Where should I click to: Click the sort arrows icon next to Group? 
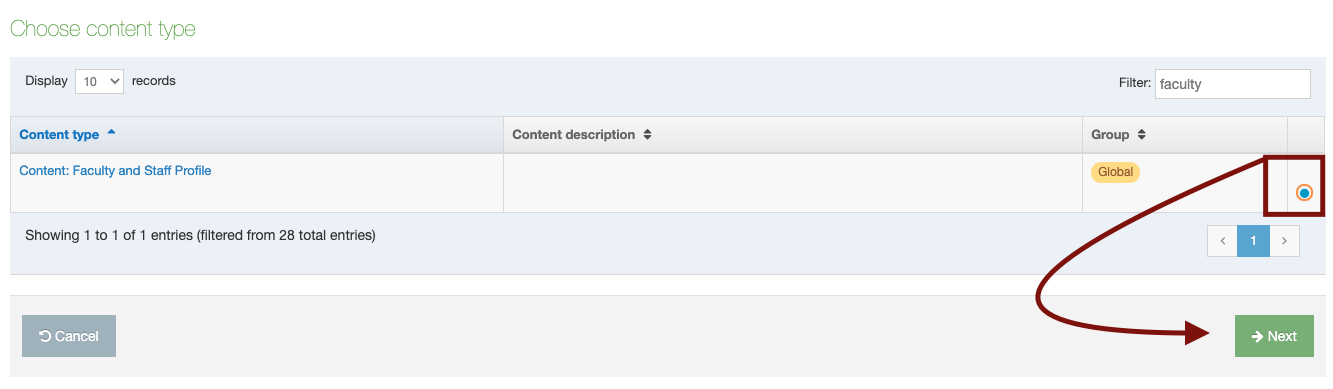click(1141, 135)
